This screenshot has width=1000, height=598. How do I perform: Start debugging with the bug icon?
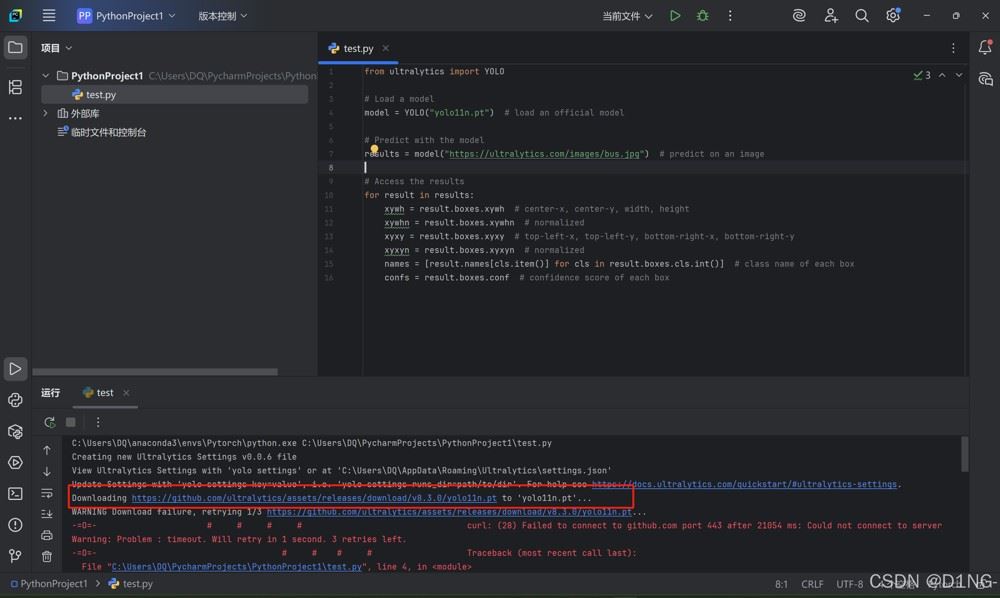703,16
